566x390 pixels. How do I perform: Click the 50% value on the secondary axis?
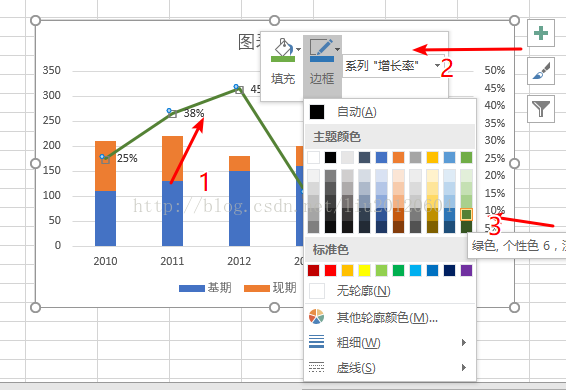495,70
